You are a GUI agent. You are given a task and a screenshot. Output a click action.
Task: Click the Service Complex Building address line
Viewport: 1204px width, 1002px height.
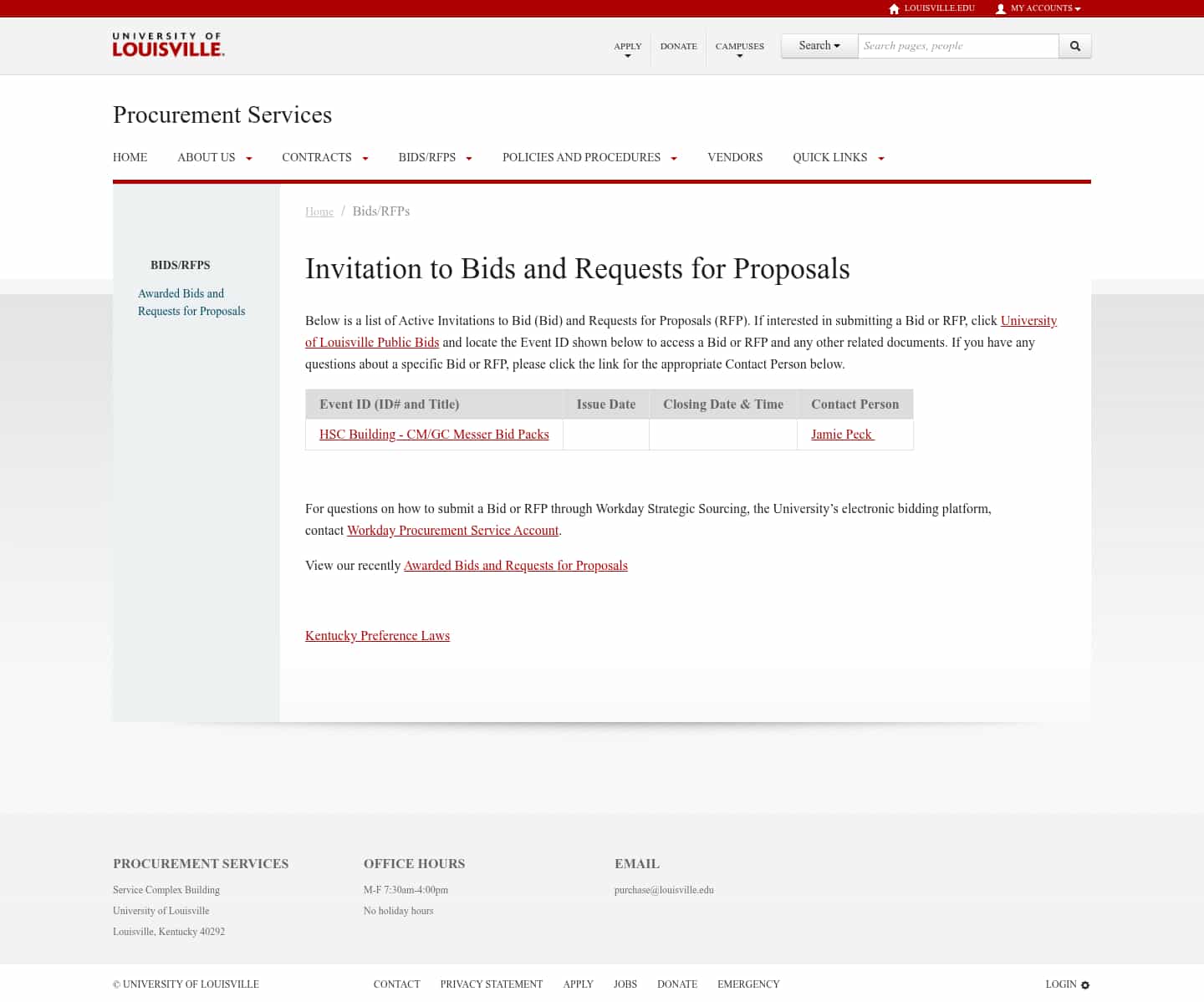(166, 890)
